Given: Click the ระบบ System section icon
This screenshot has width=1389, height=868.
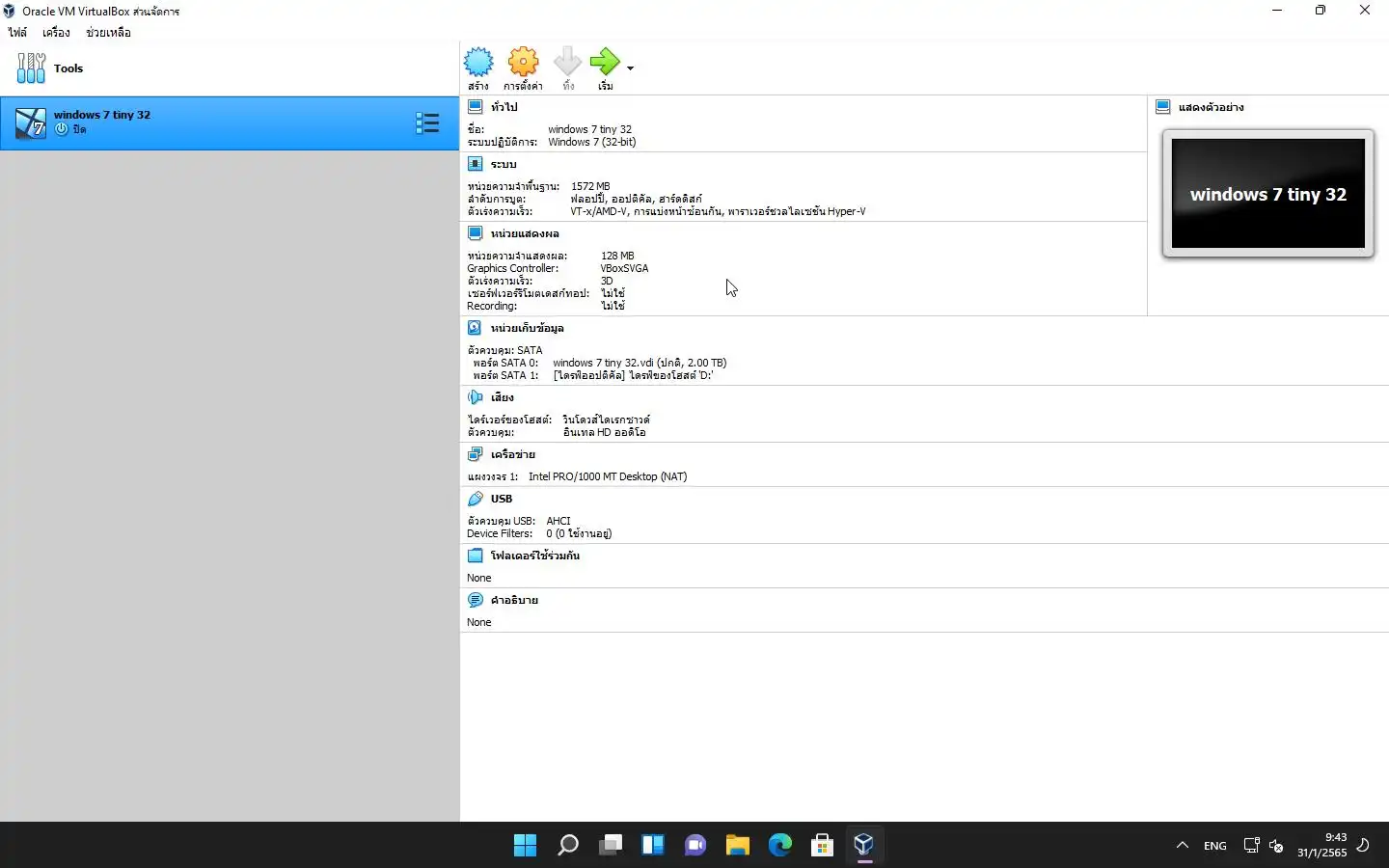Looking at the screenshot, I should coord(475,164).
